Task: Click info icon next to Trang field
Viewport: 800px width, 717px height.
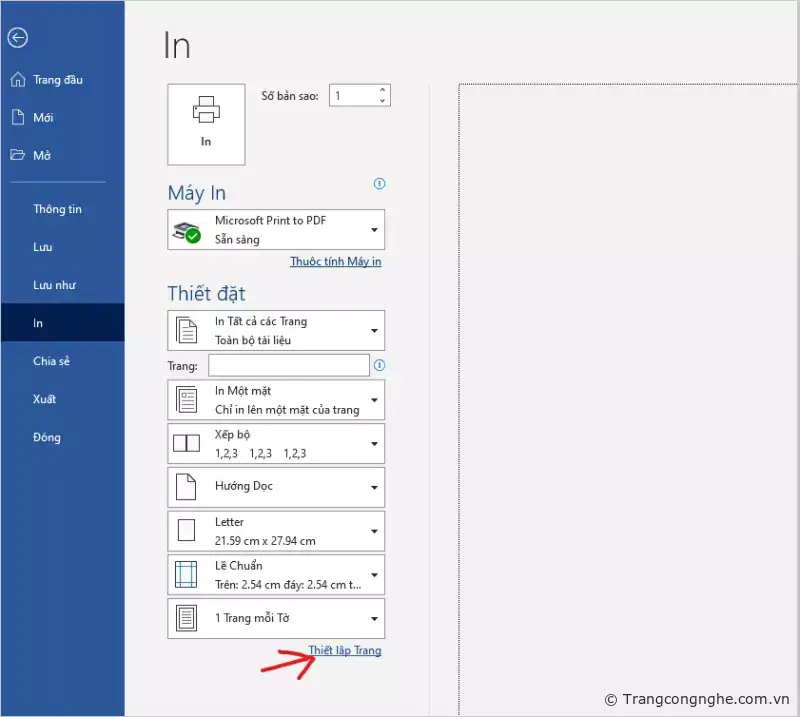Action: pos(379,365)
